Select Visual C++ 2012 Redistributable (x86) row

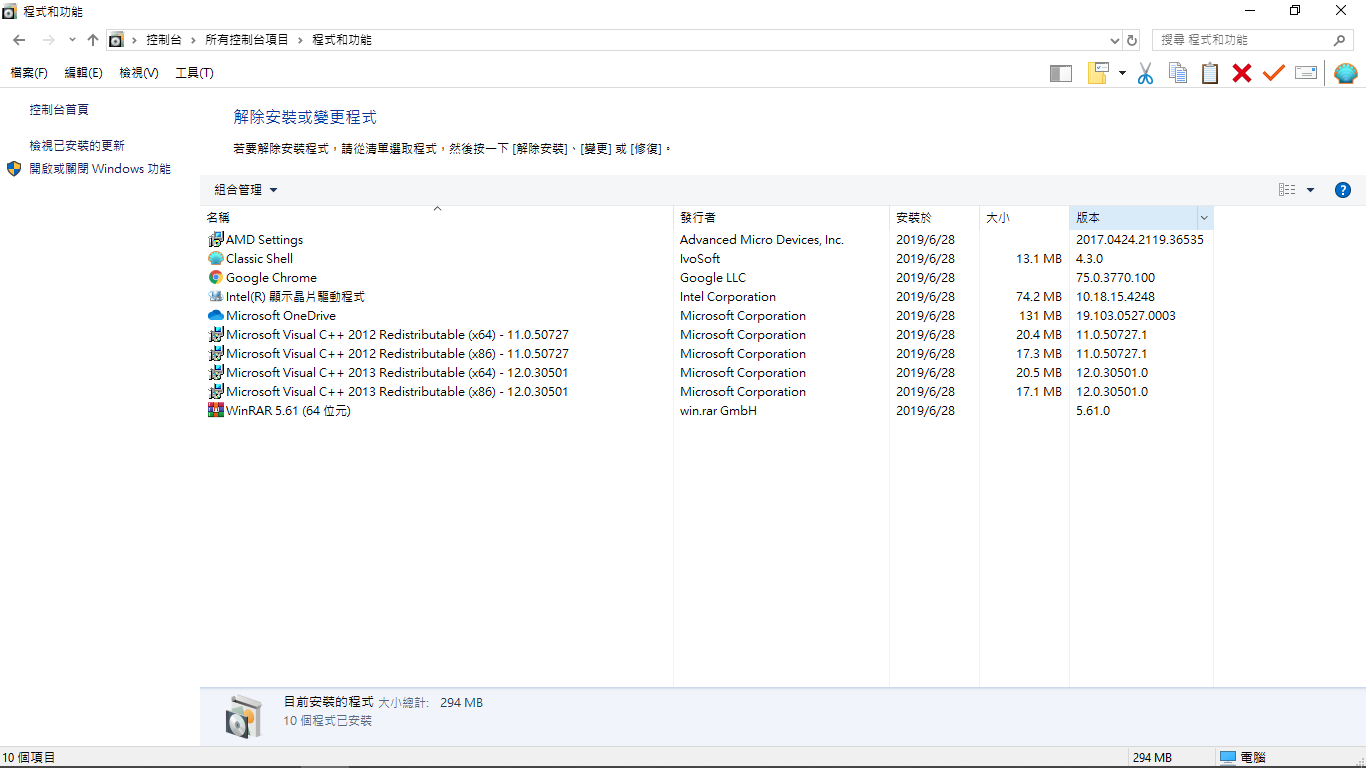pyautogui.click(x=707, y=354)
